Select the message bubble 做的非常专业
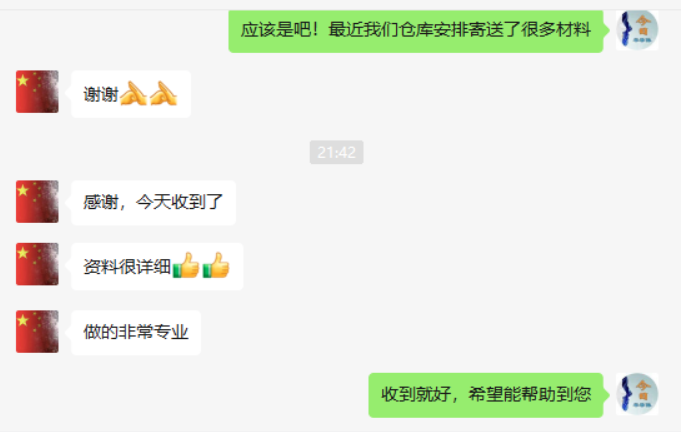This screenshot has height=432, width=681. (136, 333)
